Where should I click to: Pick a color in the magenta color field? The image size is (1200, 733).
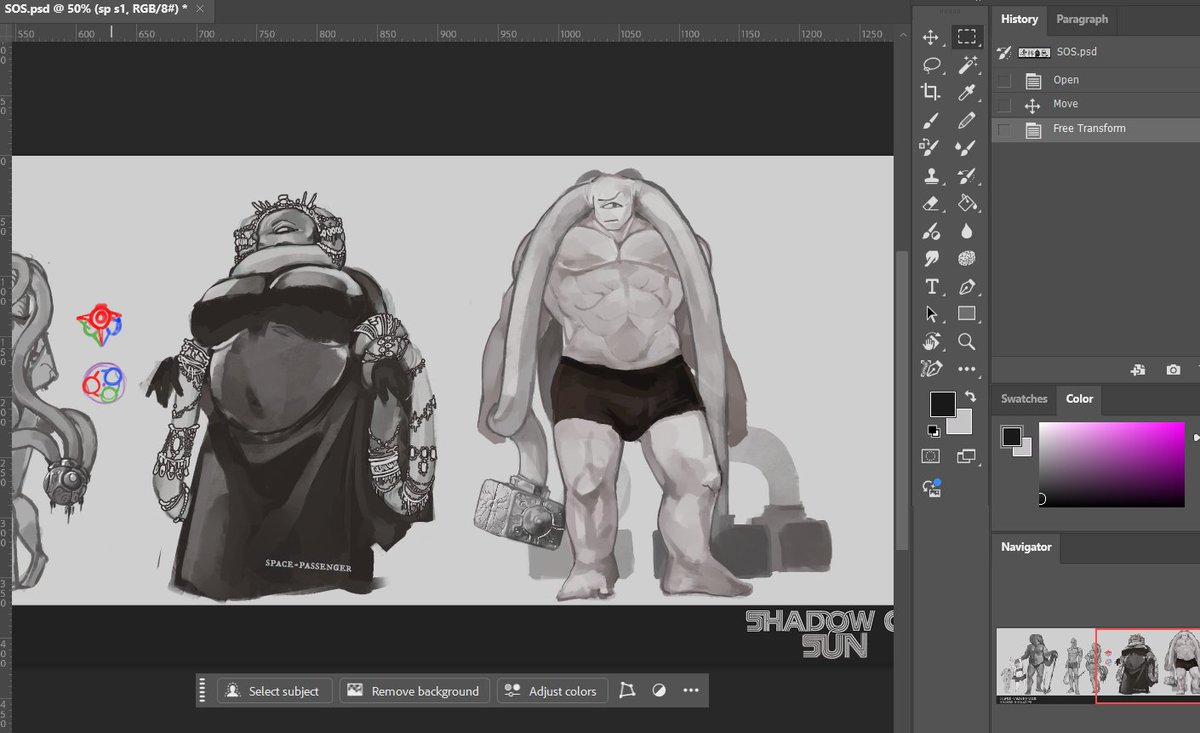coord(1111,464)
